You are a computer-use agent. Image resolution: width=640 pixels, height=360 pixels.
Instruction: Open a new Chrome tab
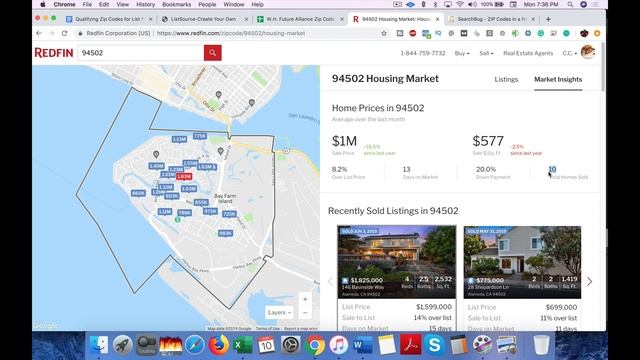point(548,19)
